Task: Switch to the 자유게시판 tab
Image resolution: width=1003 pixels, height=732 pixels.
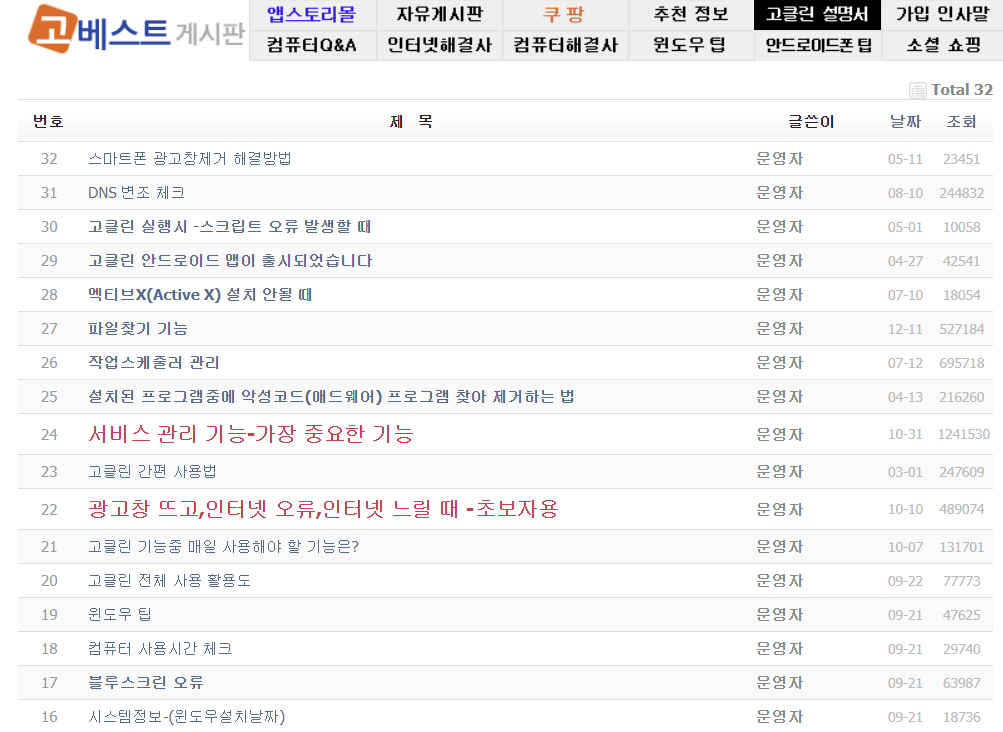Action: [438, 15]
